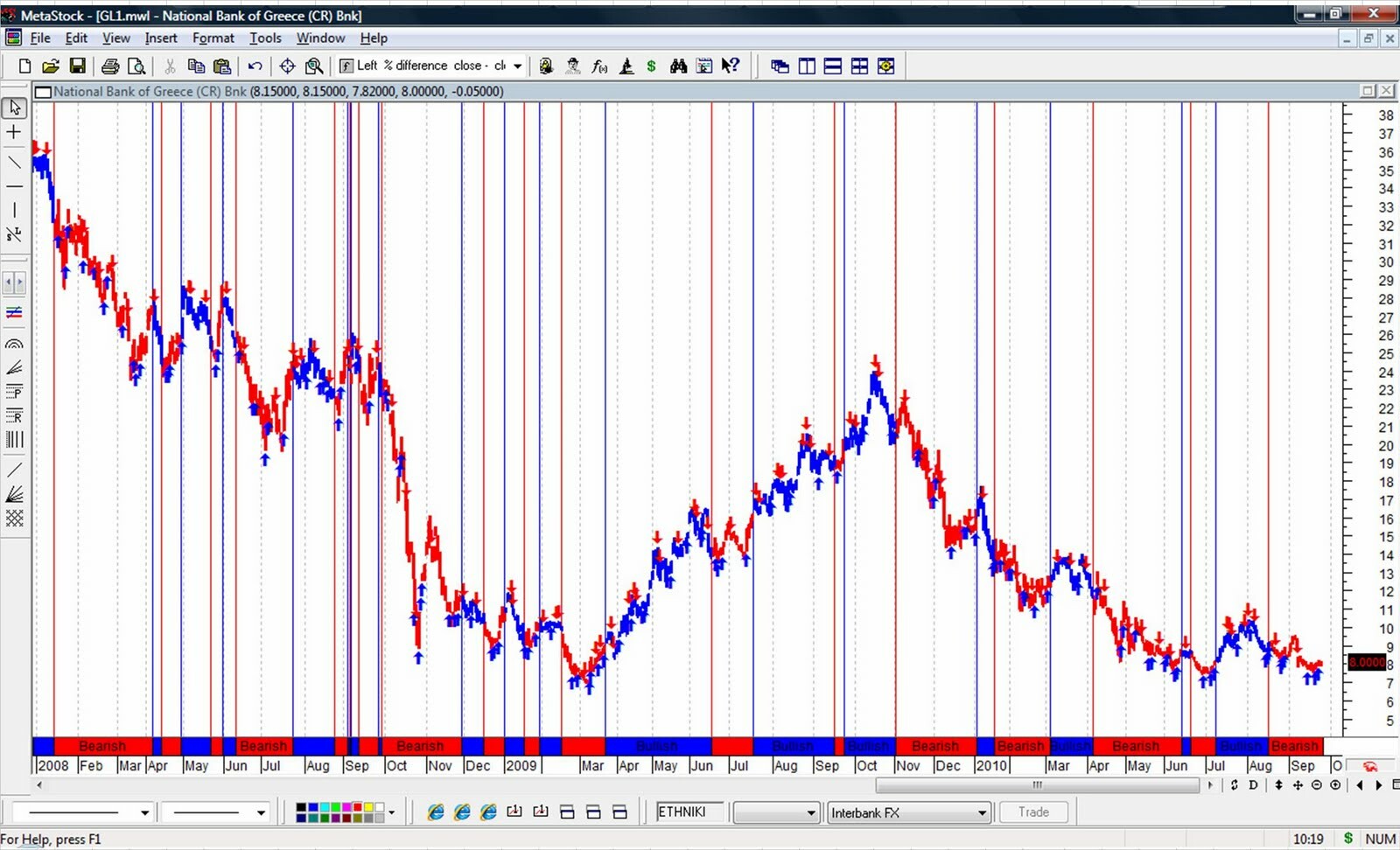Image resolution: width=1400 pixels, height=850 pixels.
Task: Open Print Preview icon
Action: coord(136,66)
